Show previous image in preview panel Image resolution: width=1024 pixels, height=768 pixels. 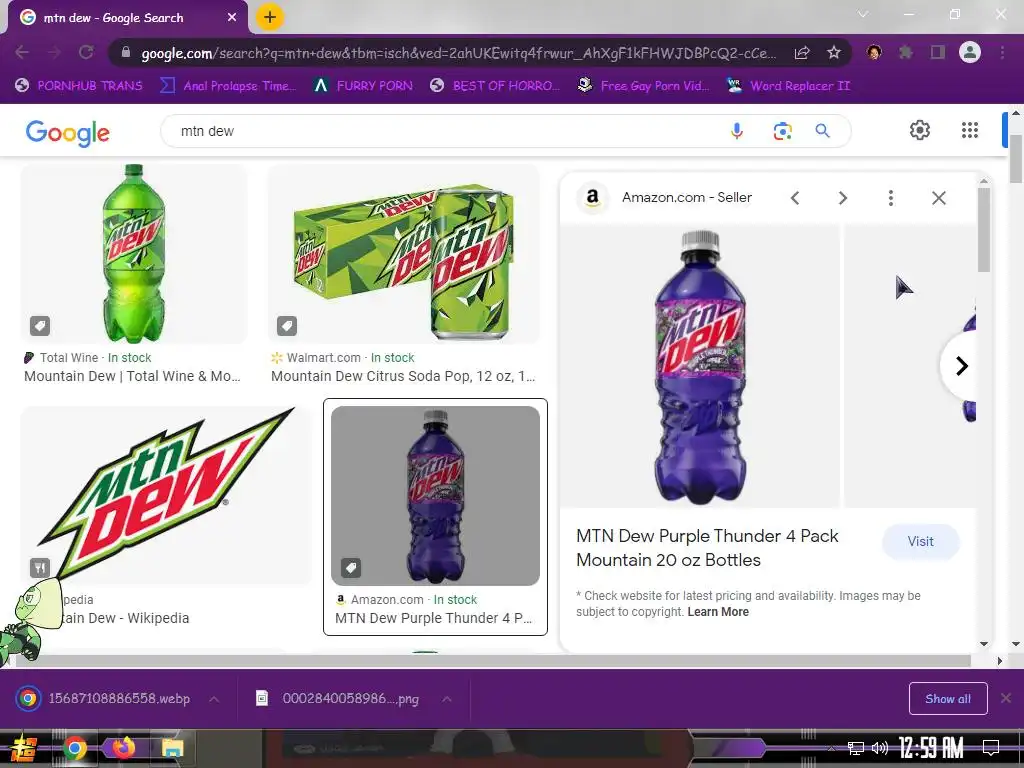[x=795, y=198]
